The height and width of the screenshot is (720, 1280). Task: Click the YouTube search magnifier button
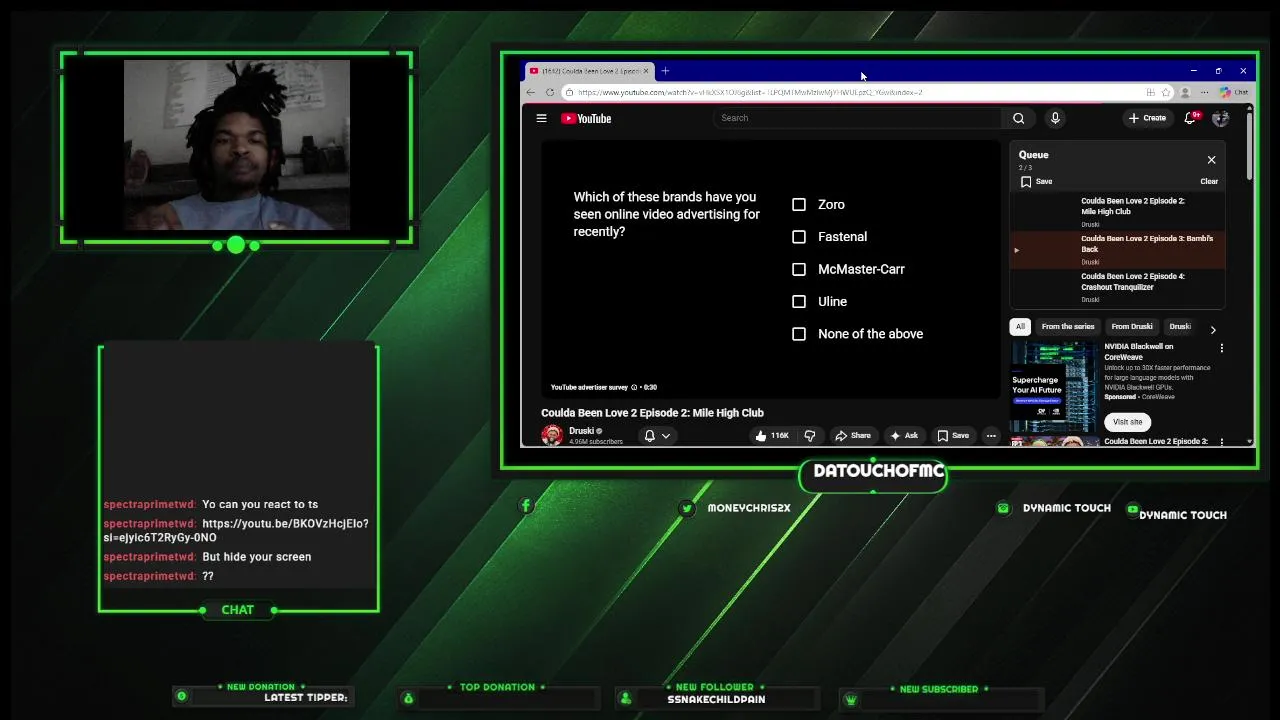click(1018, 118)
